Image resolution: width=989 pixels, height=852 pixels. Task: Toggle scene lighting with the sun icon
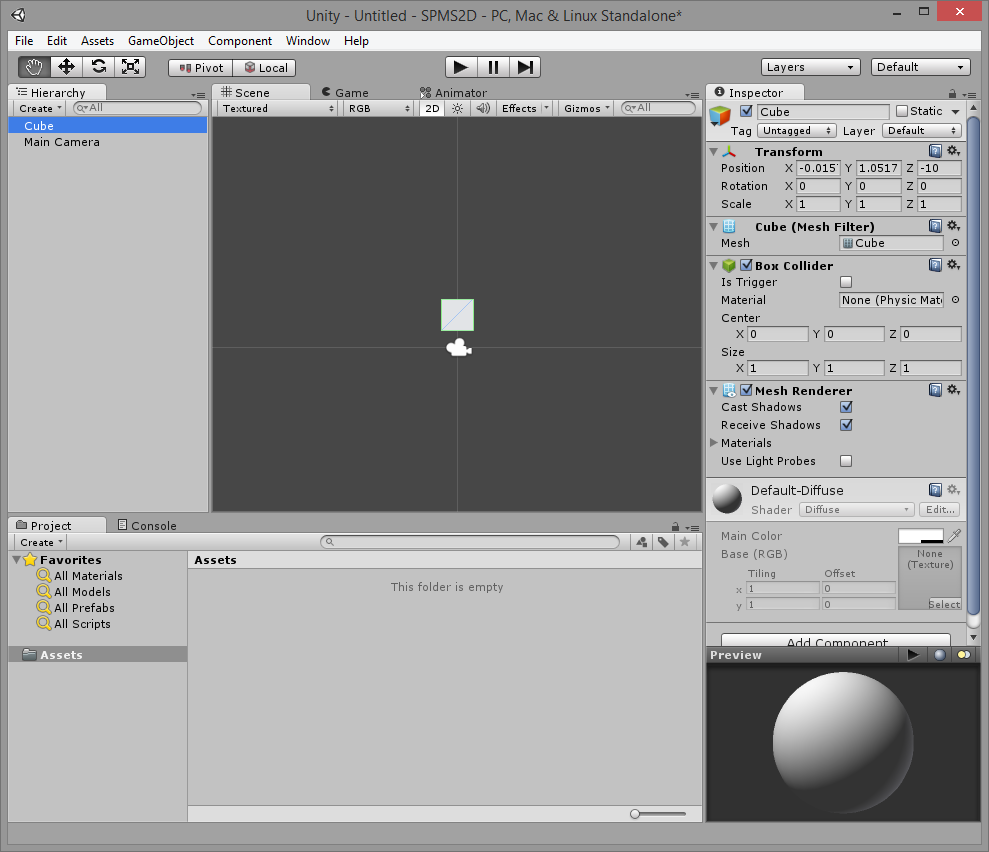(x=456, y=108)
